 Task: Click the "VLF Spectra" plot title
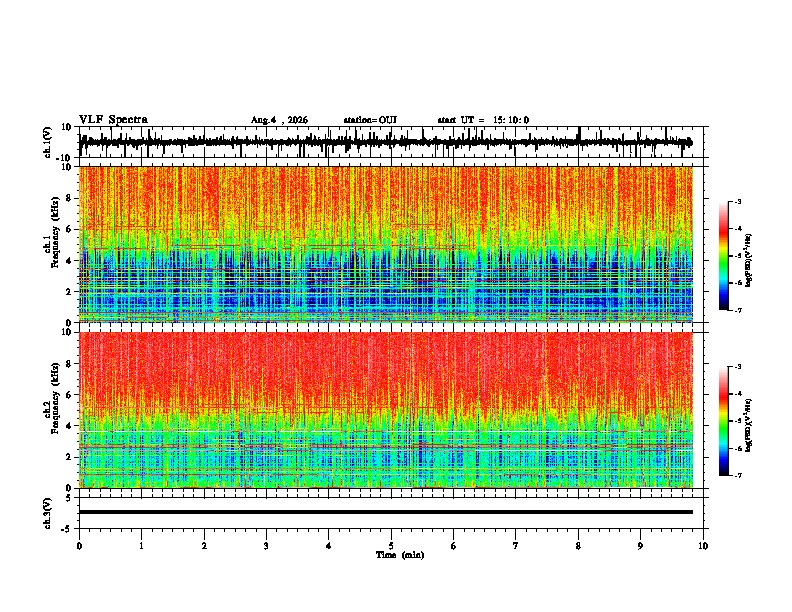click(113, 120)
